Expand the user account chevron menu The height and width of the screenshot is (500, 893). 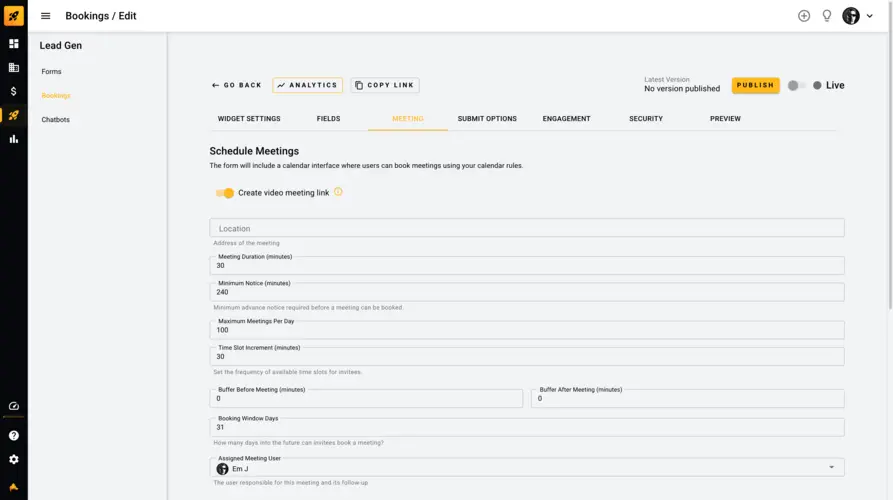(x=870, y=16)
